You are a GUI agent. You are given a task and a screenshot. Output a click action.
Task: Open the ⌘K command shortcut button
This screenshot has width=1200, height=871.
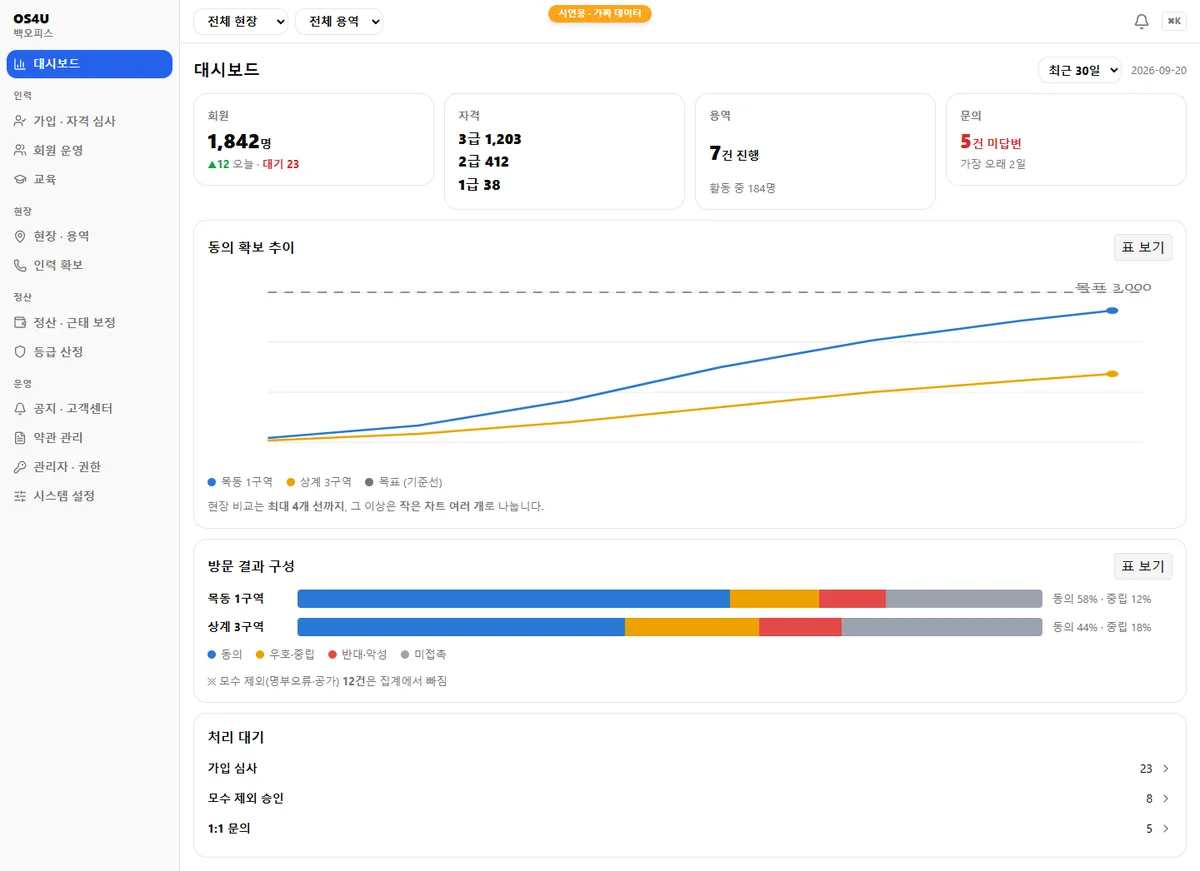(1173, 21)
